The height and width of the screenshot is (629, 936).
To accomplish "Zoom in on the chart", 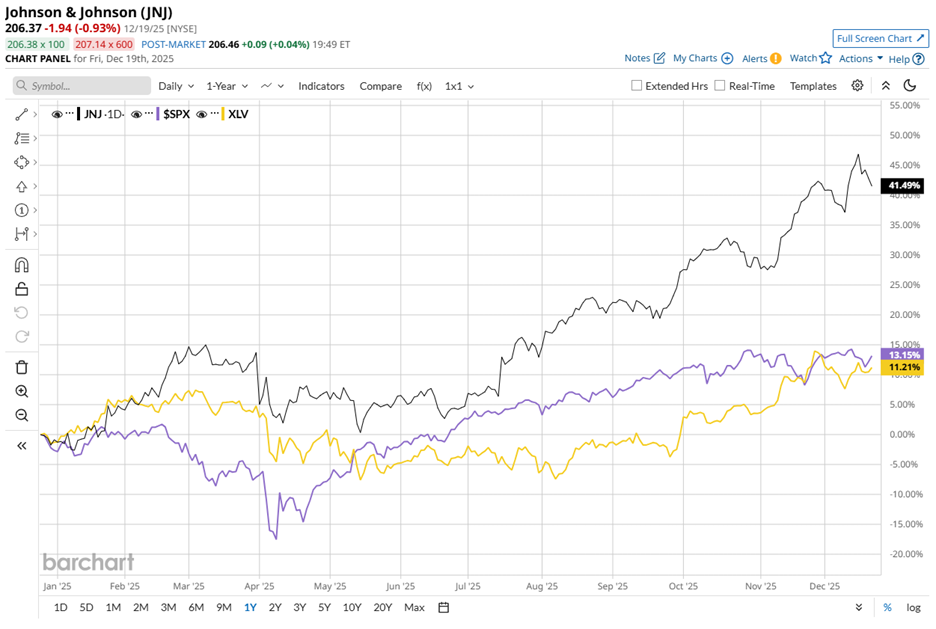I will click(21, 392).
